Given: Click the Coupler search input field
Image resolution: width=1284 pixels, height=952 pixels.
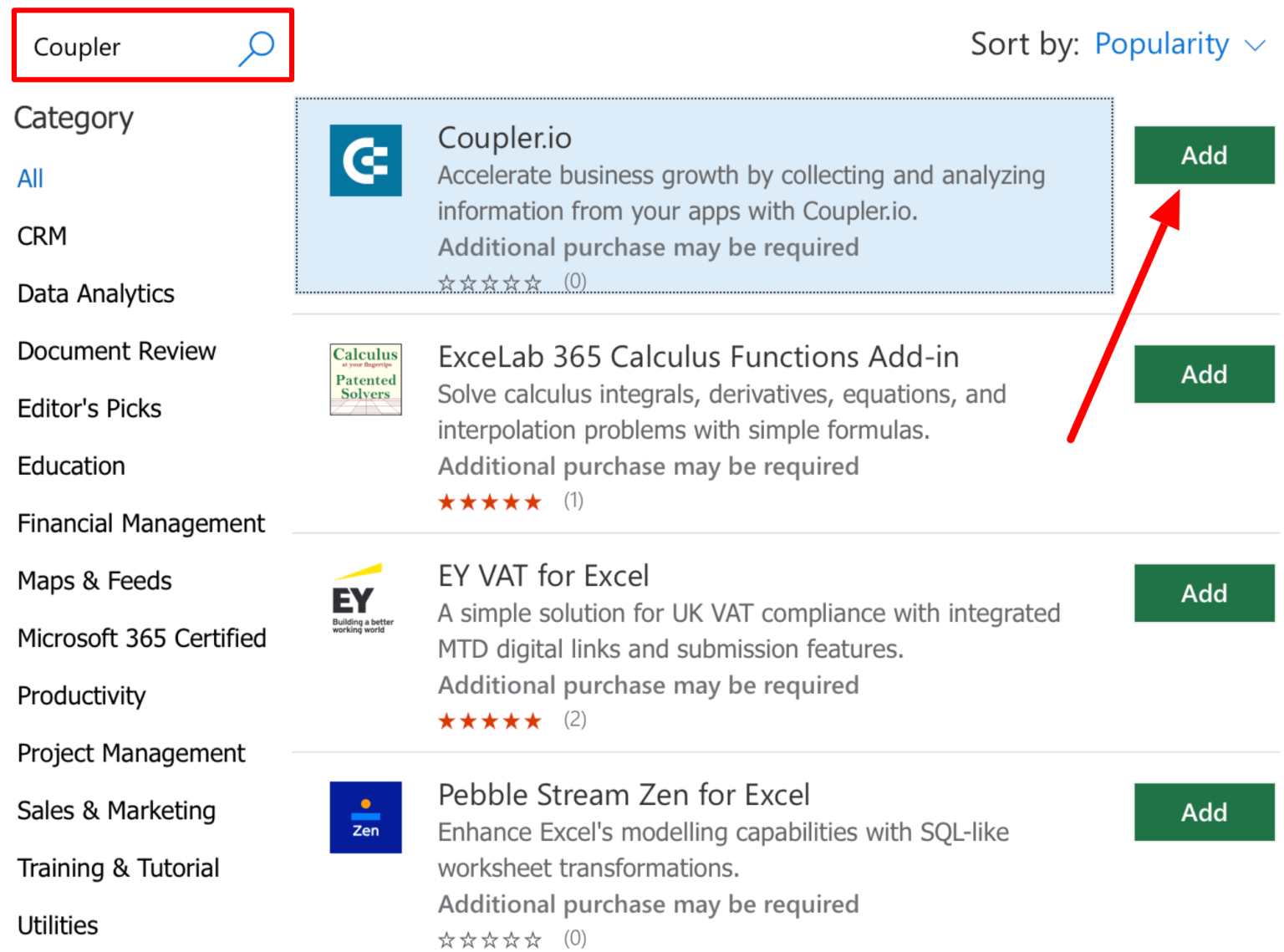Looking at the screenshot, I should [x=125, y=47].
